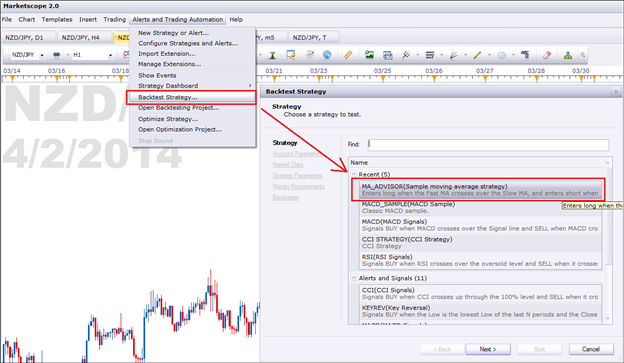624x363 pixels.
Task: Click the save chart image icon
Action: 369,55
